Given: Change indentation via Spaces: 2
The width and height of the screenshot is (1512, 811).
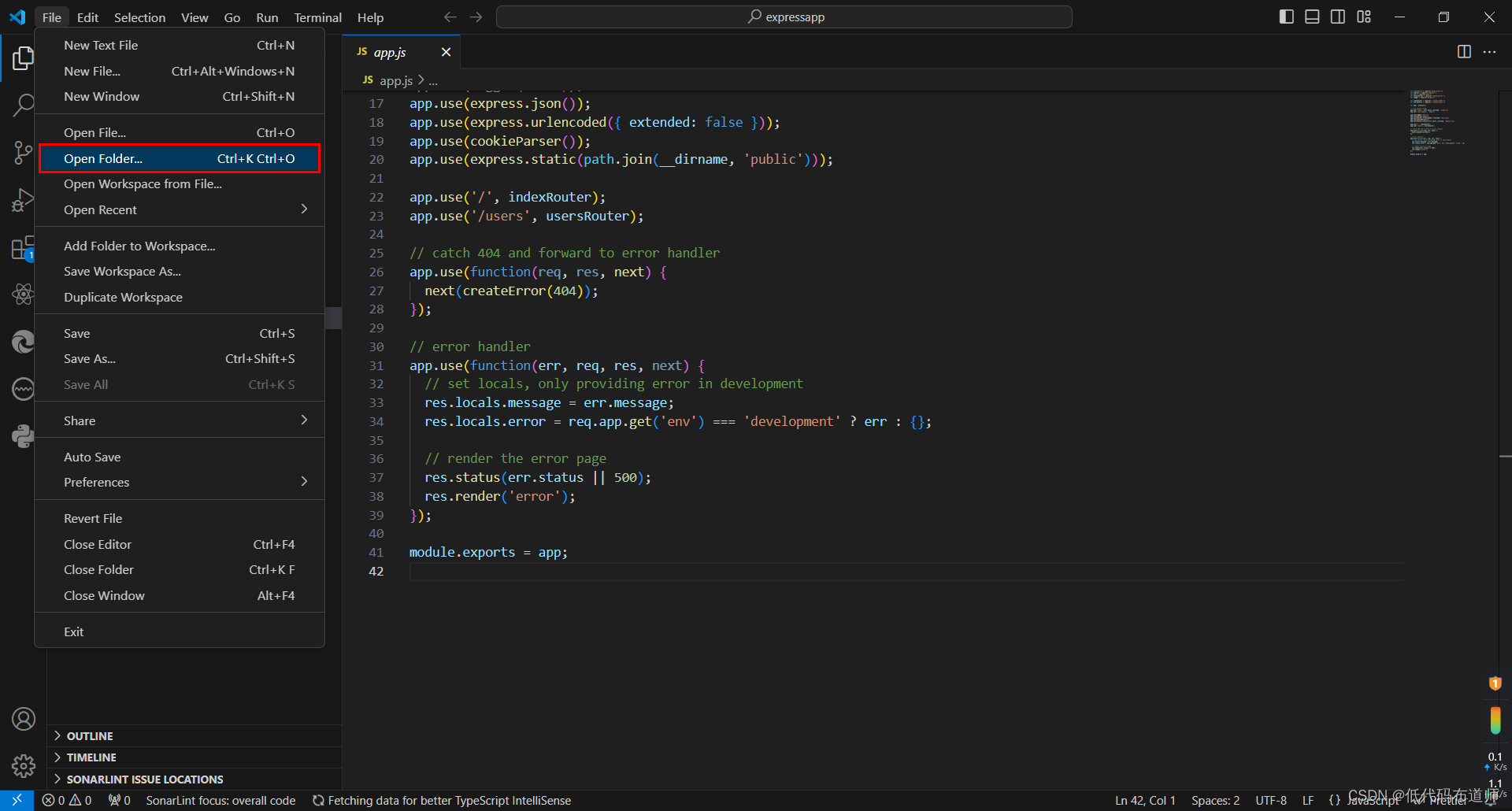Looking at the screenshot, I should click(x=1215, y=800).
